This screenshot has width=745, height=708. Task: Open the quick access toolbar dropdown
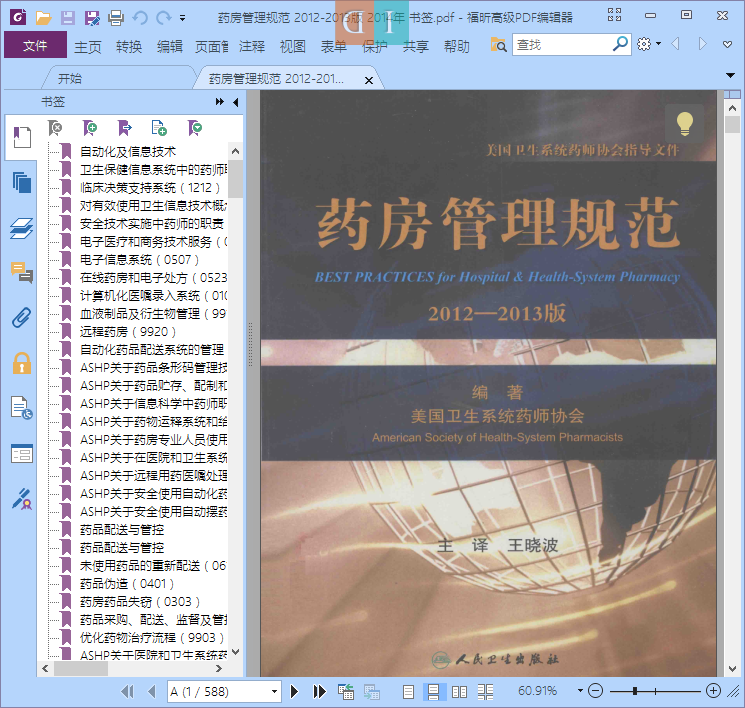coord(182,19)
